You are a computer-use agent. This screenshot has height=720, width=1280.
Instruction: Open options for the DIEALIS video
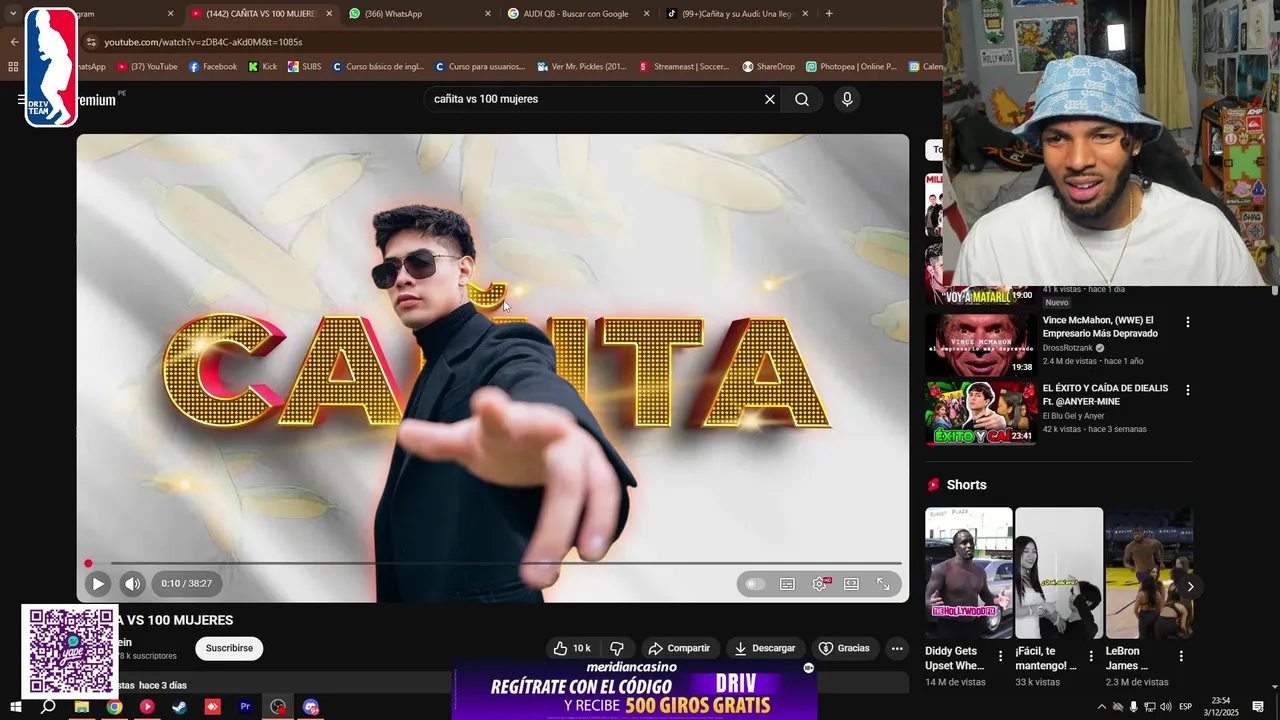1188,390
